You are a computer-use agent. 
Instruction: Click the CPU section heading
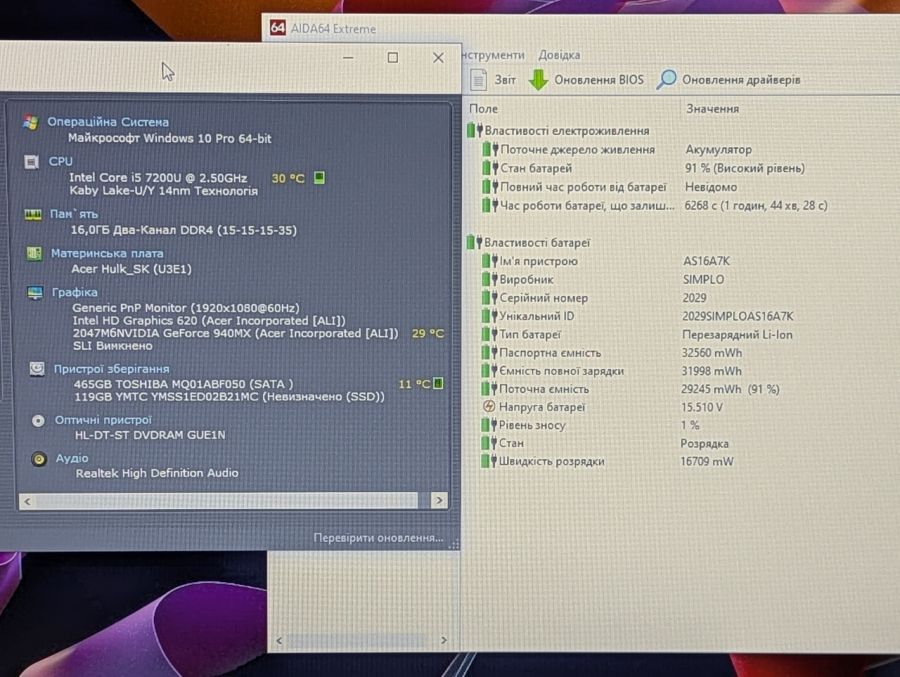pos(61,161)
